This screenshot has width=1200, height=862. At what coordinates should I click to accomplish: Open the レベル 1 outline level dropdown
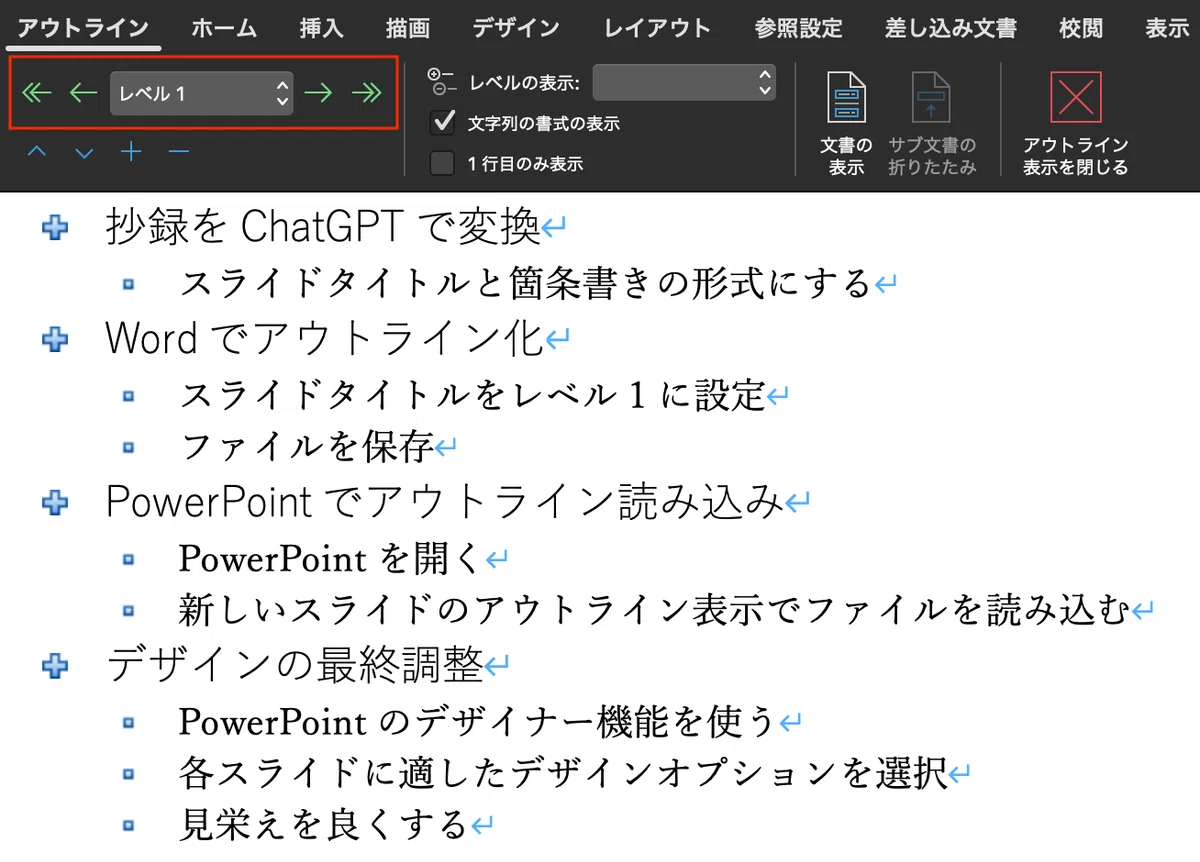tap(202, 94)
